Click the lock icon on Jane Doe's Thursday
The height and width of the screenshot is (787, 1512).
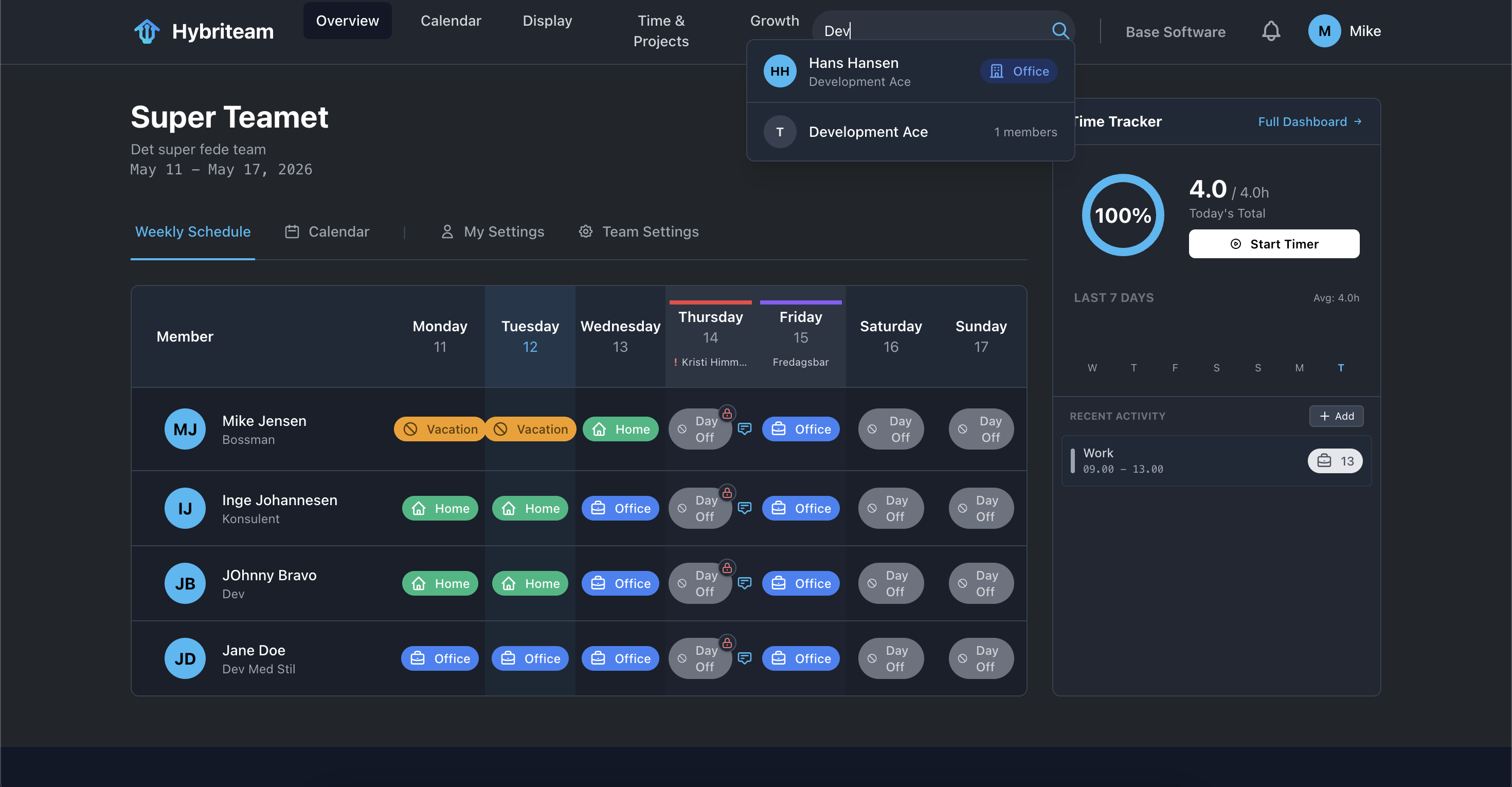[727, 643]
